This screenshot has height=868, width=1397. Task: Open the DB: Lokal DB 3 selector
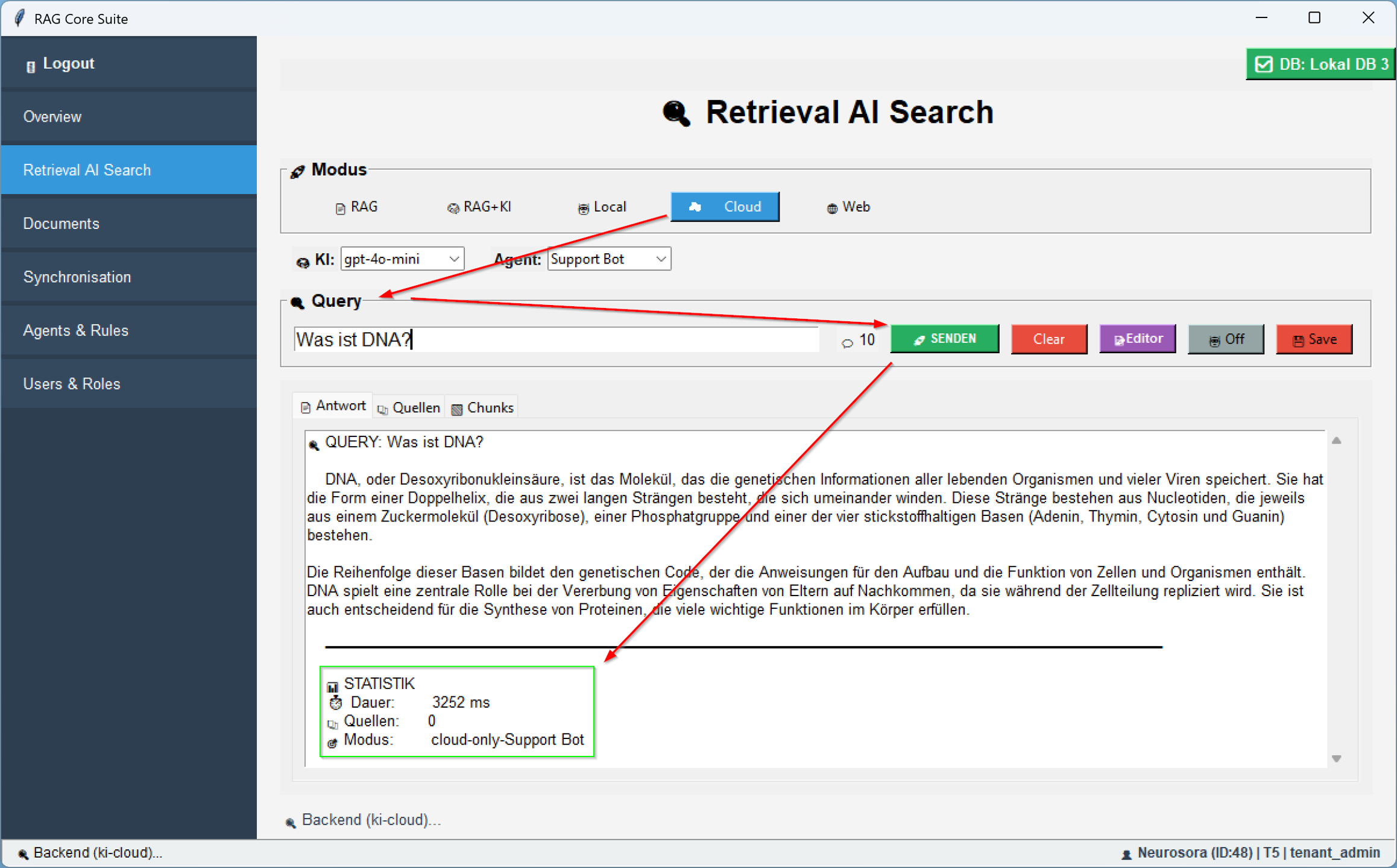point(1320,64)
